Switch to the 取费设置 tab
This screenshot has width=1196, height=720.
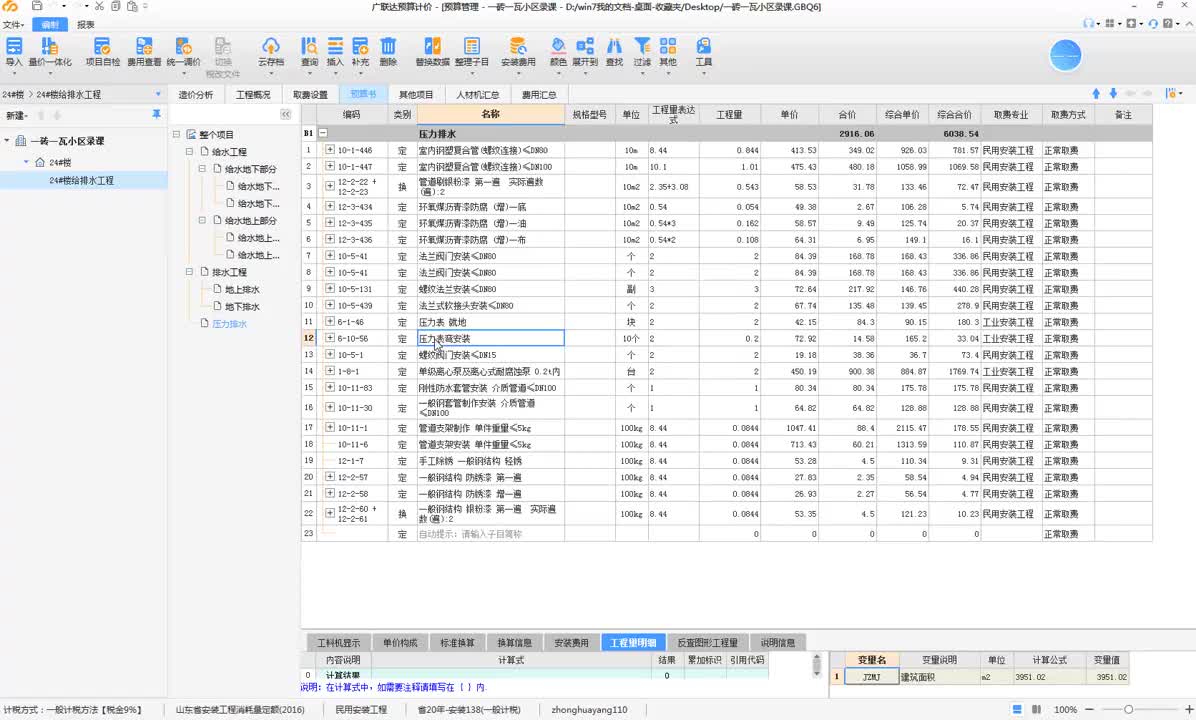coord(310,95)
